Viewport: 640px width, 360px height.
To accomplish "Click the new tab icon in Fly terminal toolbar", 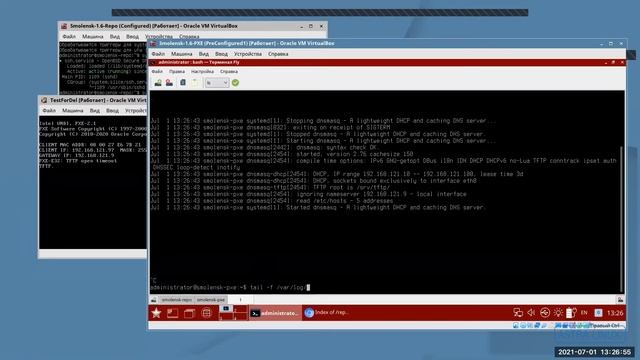I will tap(158, 83).
